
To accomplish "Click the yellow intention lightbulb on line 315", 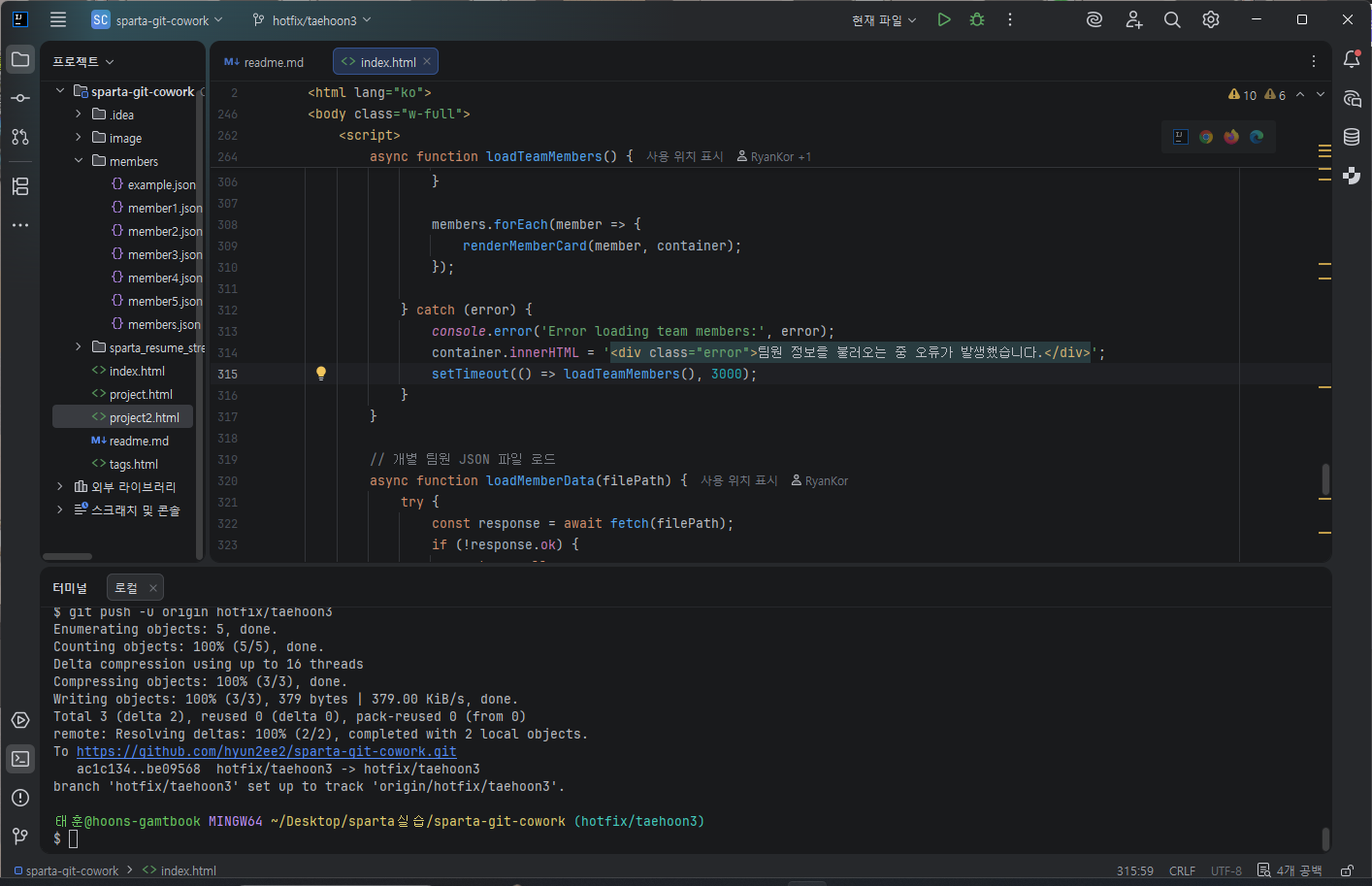I will 321,374.
